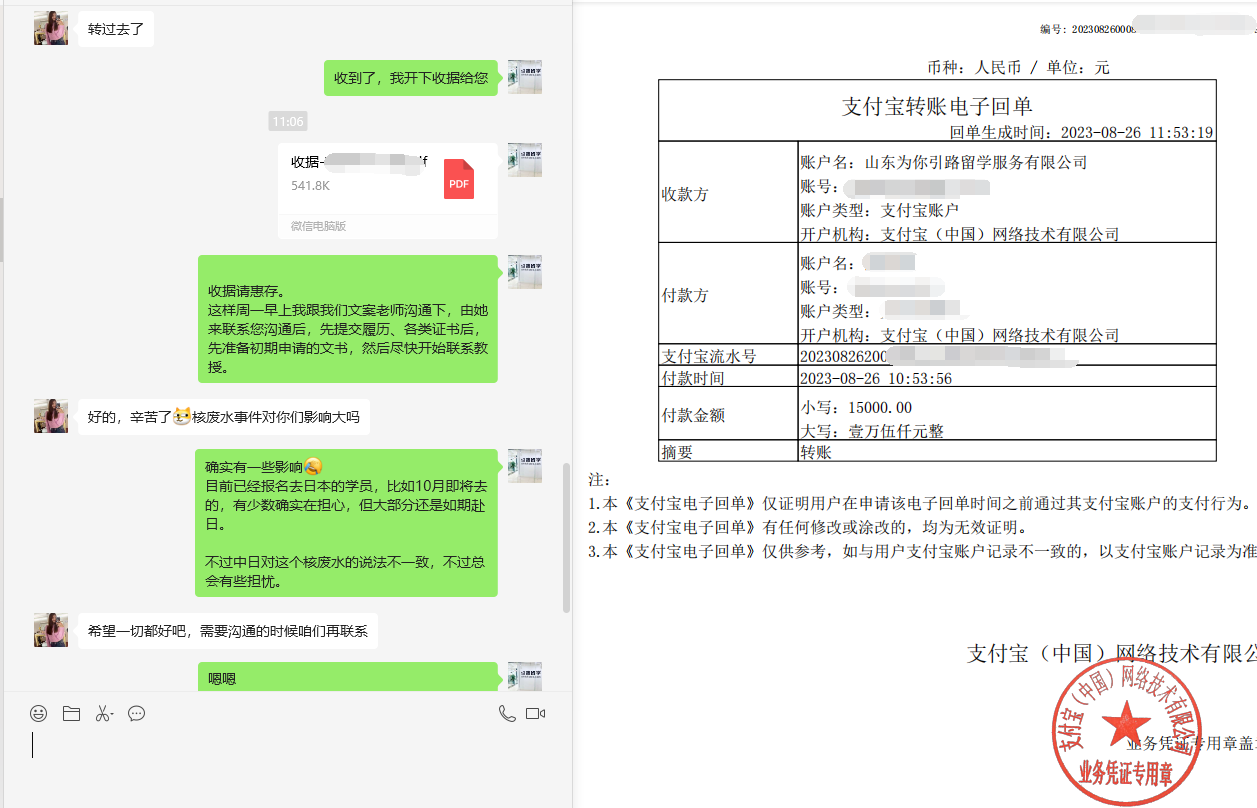This screenshot has height=808, width=1257.
Task: Click the 币种：人民币 / 单位：元 line
Action: pos(1018,68)
